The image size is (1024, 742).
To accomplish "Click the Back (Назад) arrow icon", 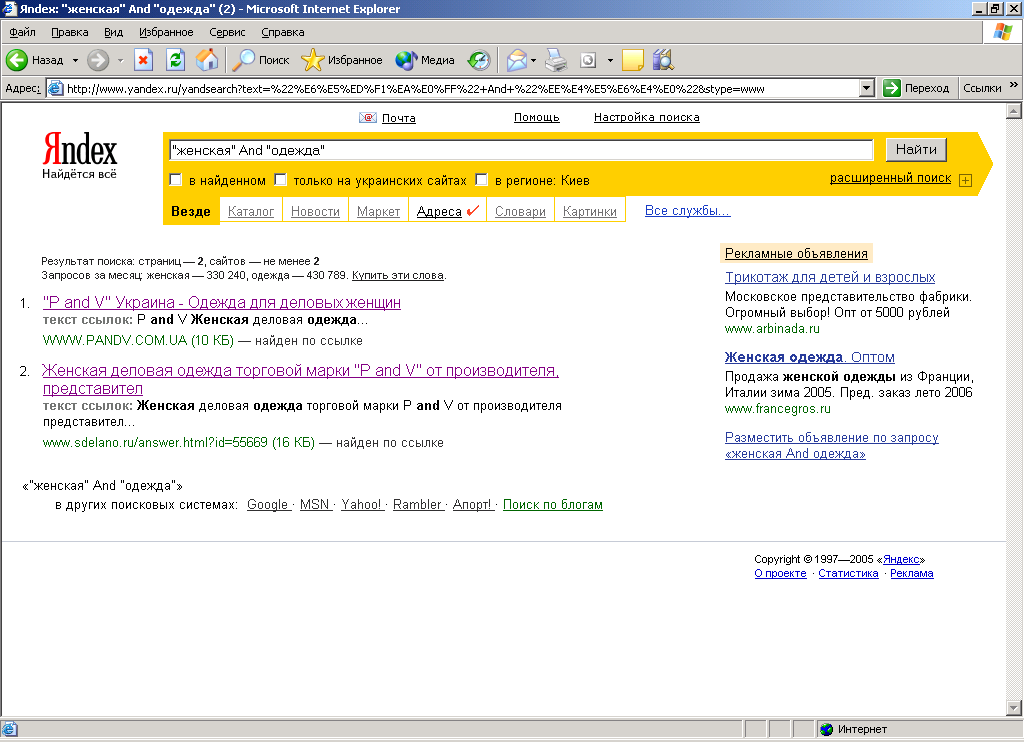I will pyautogui.click(x=17, y=60).
